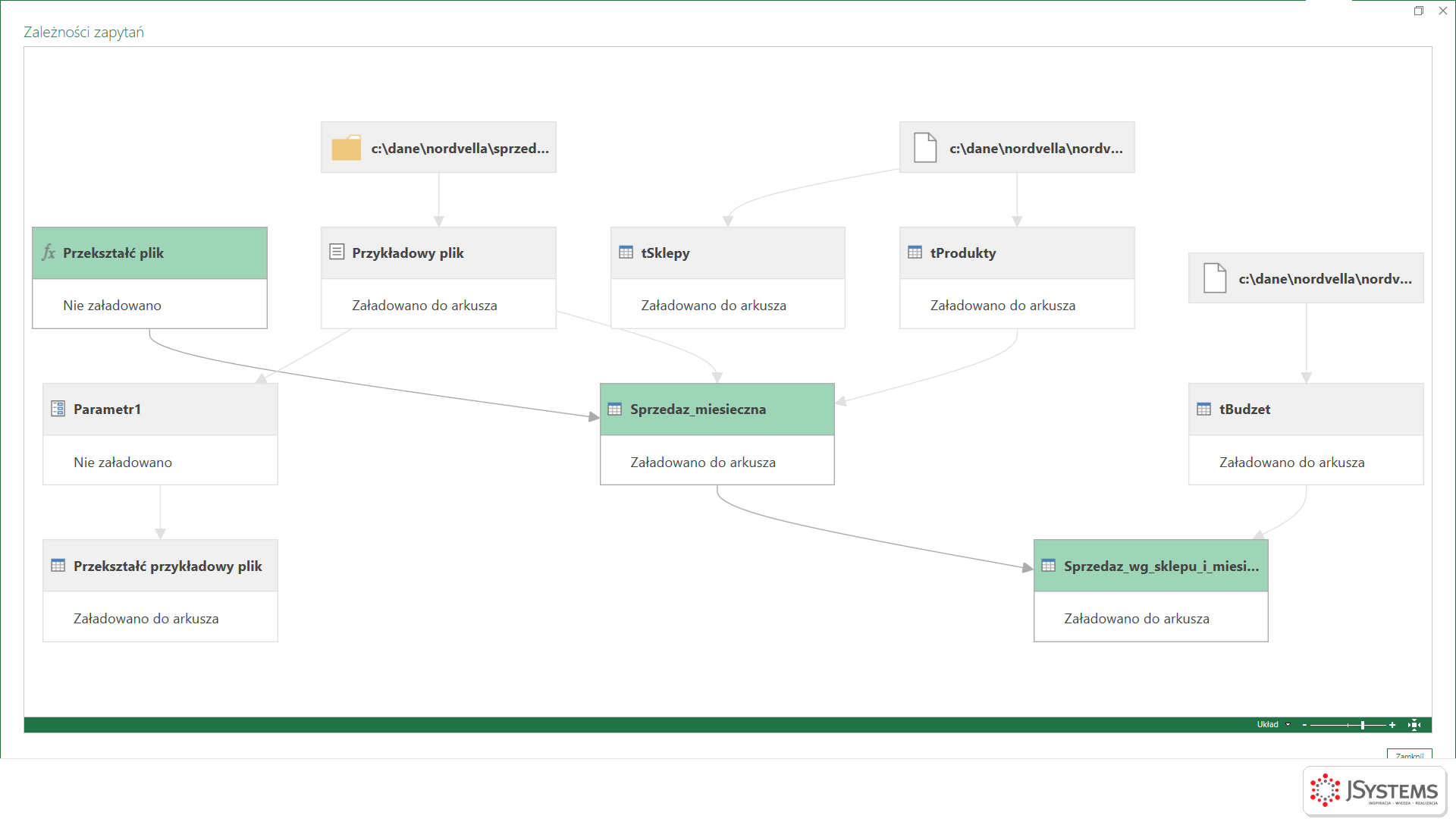Viewport: 1456px width, 822px height.
Task: Open the Układ layout dropdown
Action: tap(1274, 725)
